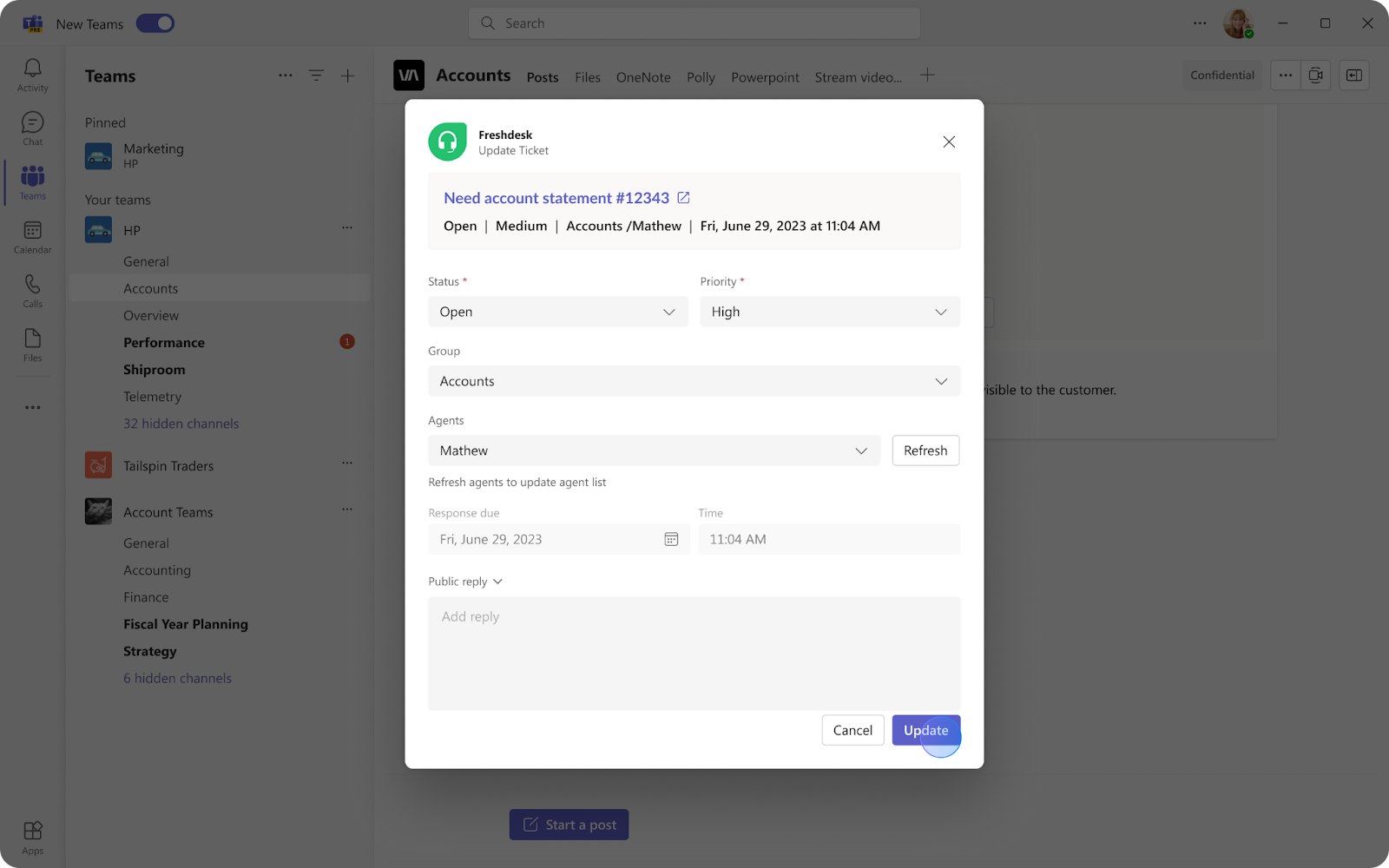Change the Public reply type dropdown
This screenshot has width=1389, height=868.
pos(465,582)
